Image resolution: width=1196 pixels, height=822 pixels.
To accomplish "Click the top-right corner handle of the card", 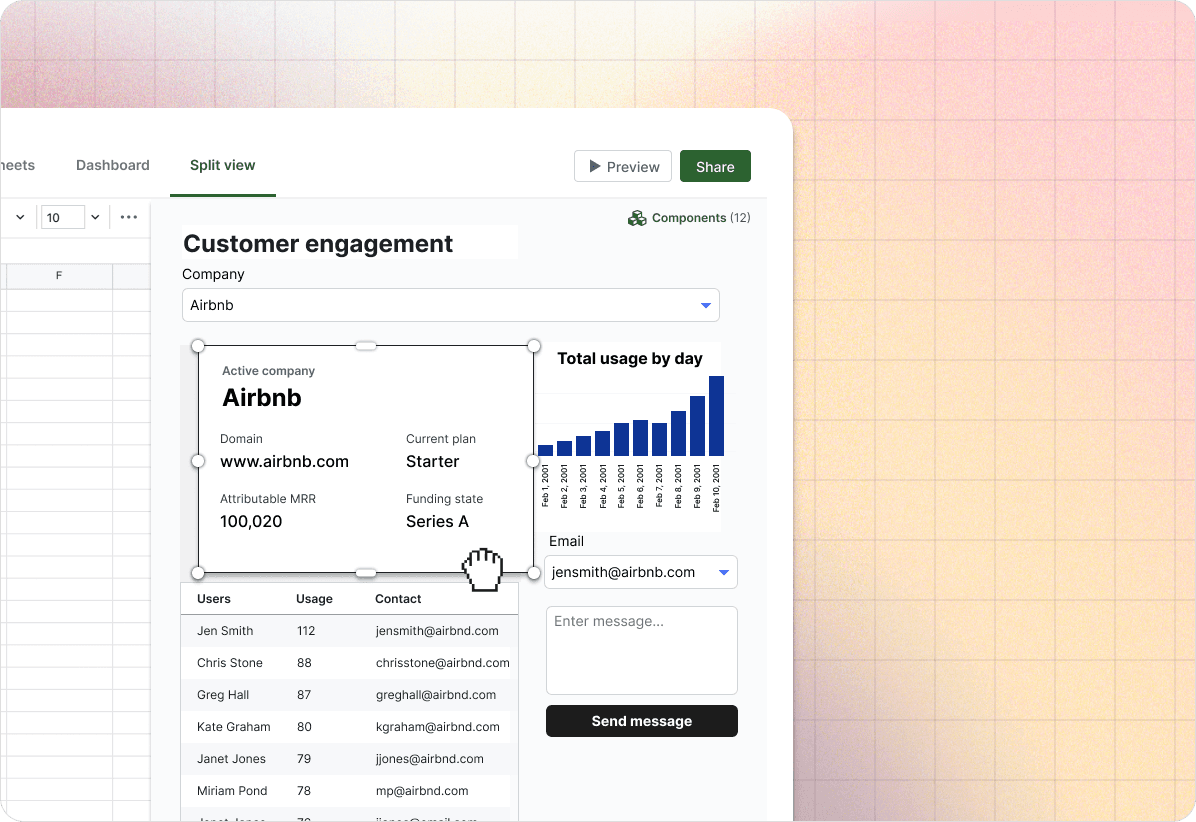I will pyautogui.click(x=534, y=345).
